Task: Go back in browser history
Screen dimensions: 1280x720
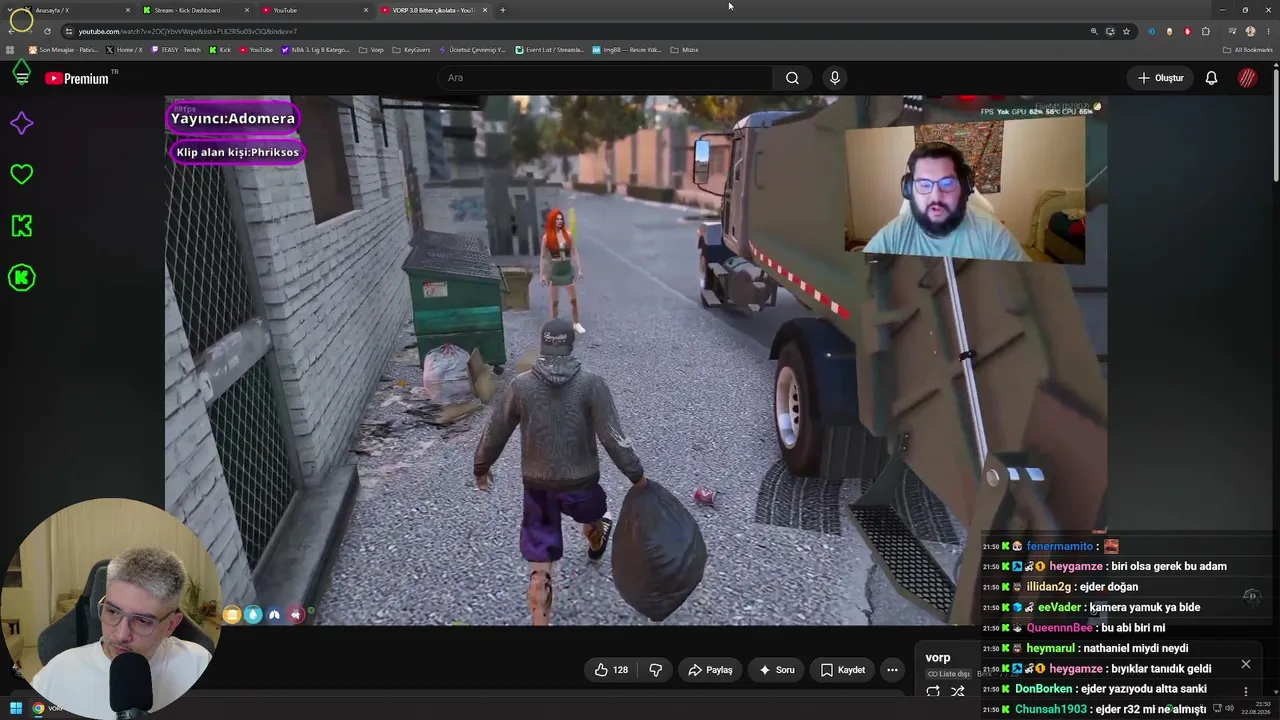Action: (x=10, y=31)
